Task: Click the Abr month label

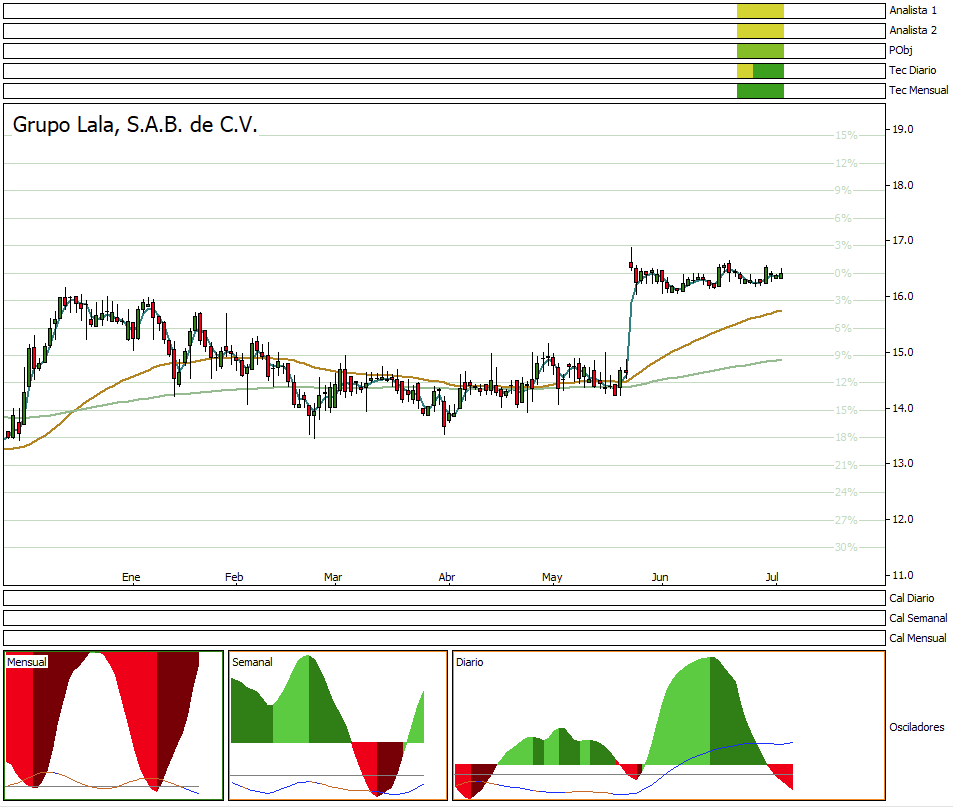Action: tap(447, 577)
